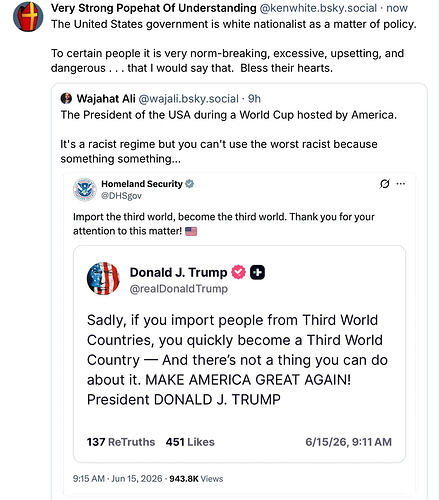Click the Homeland Security verified badge

pos(189,184)
